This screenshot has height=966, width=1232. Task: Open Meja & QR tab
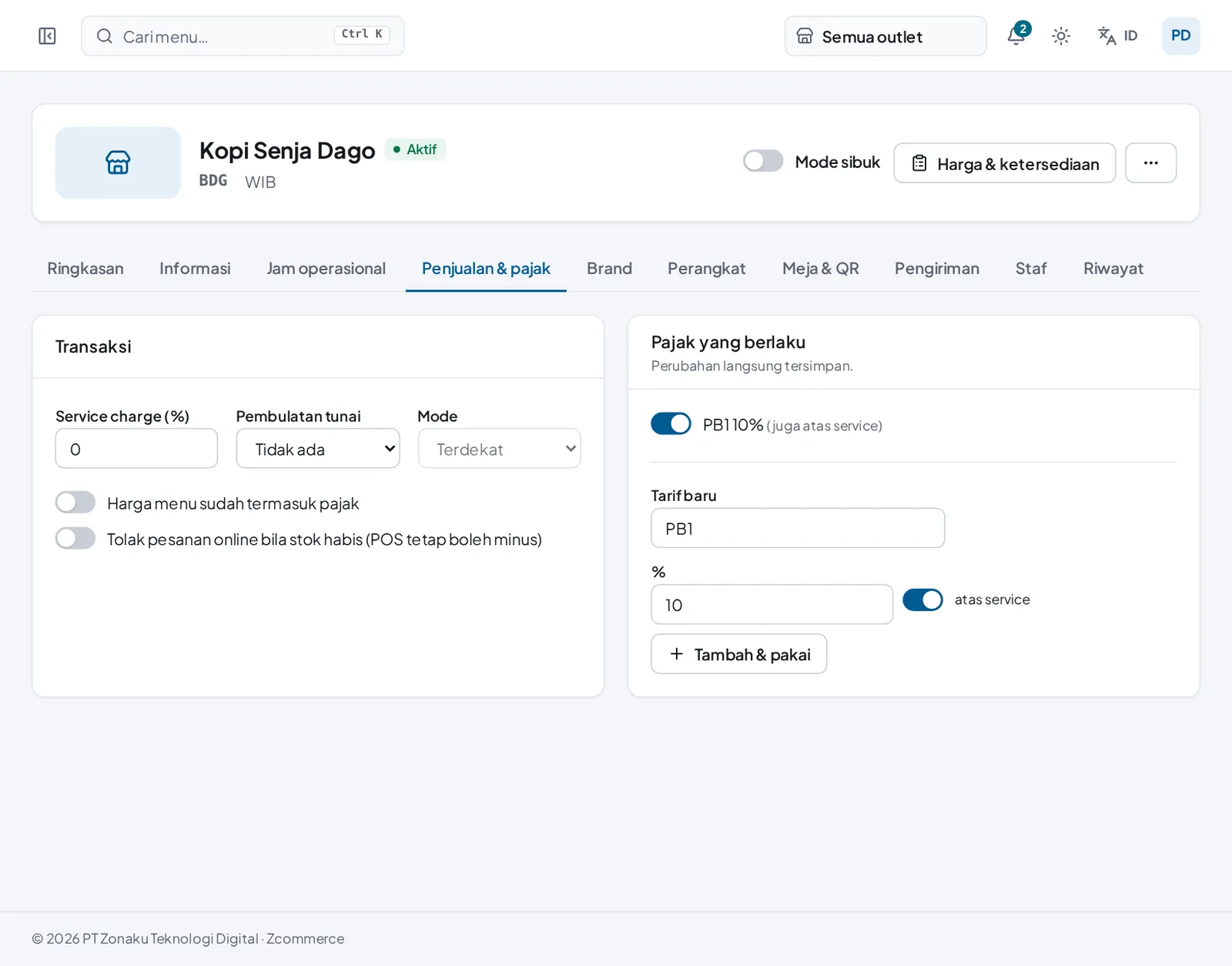coord(821,269)
